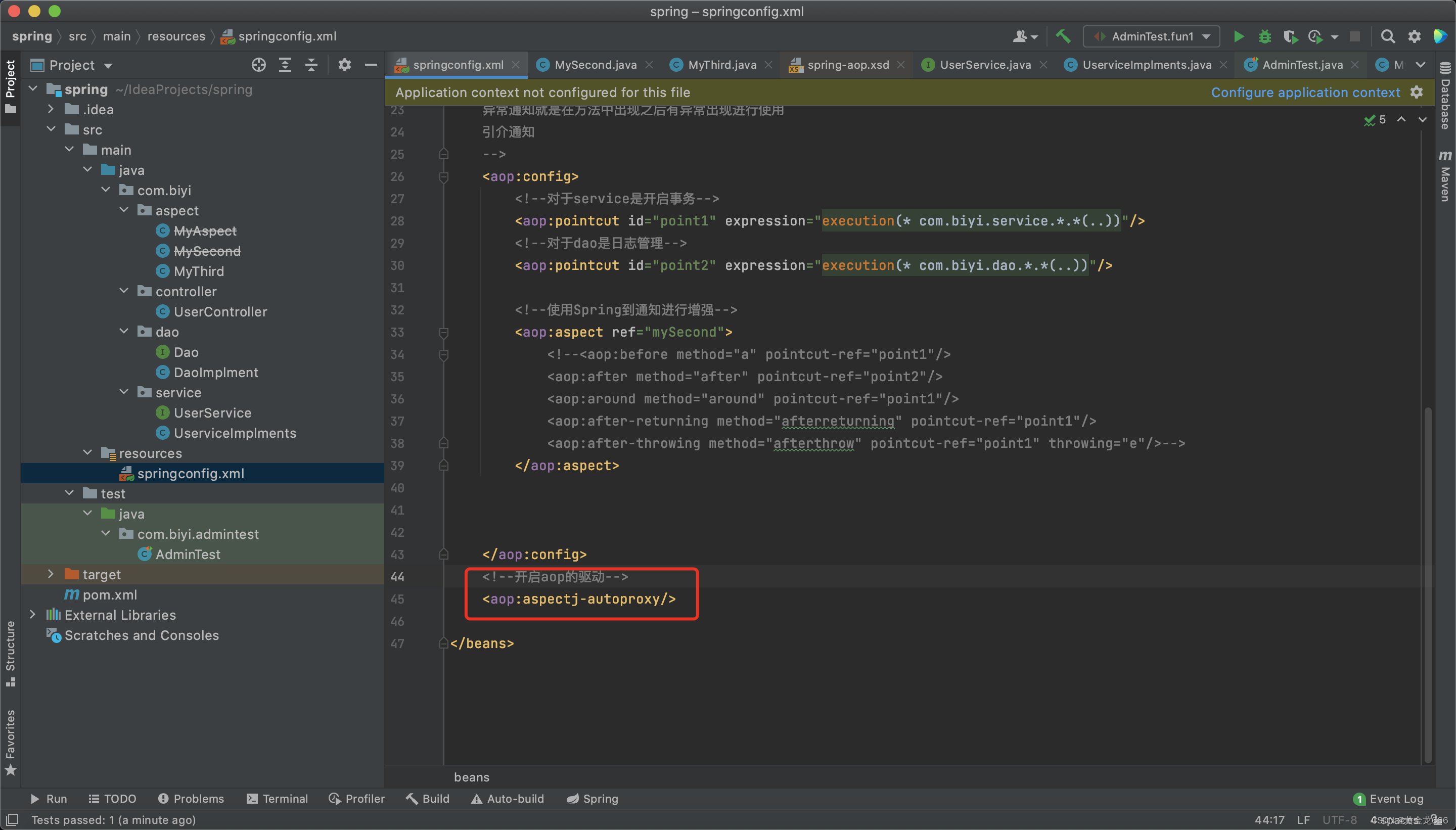The image size is (1456, 830).
Task: Open the Structure tool window
Action: pyautogui.click(x=10, y=653)
